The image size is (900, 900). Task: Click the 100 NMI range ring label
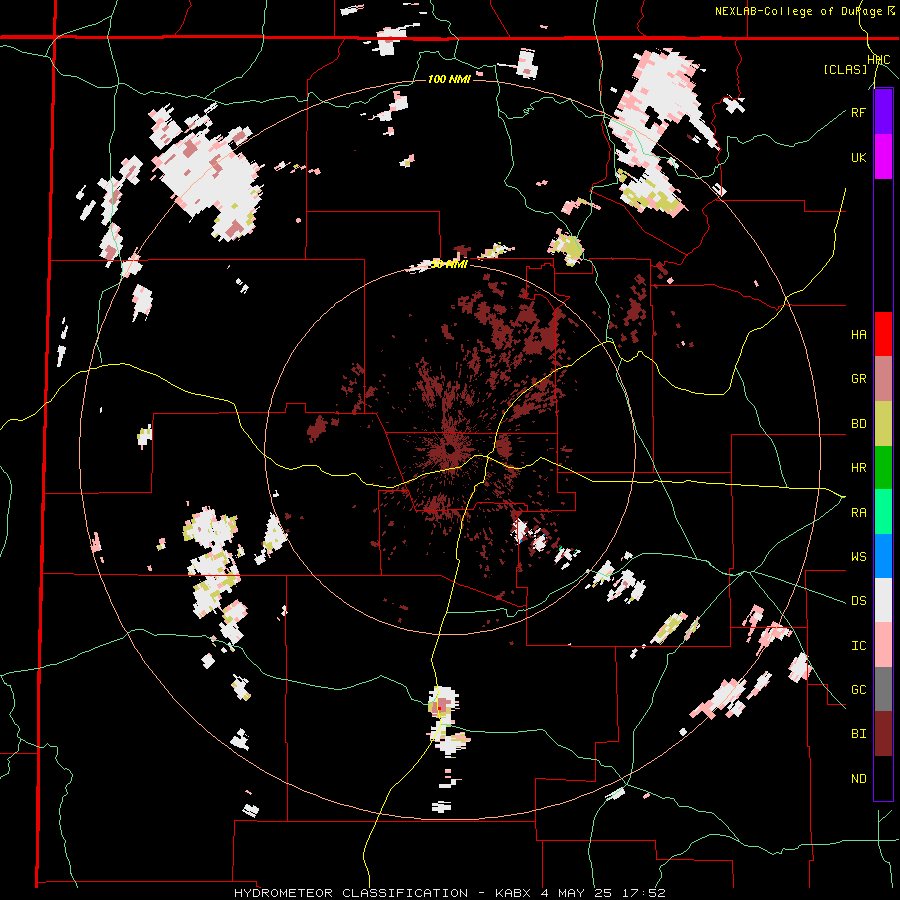coord(449,79)
